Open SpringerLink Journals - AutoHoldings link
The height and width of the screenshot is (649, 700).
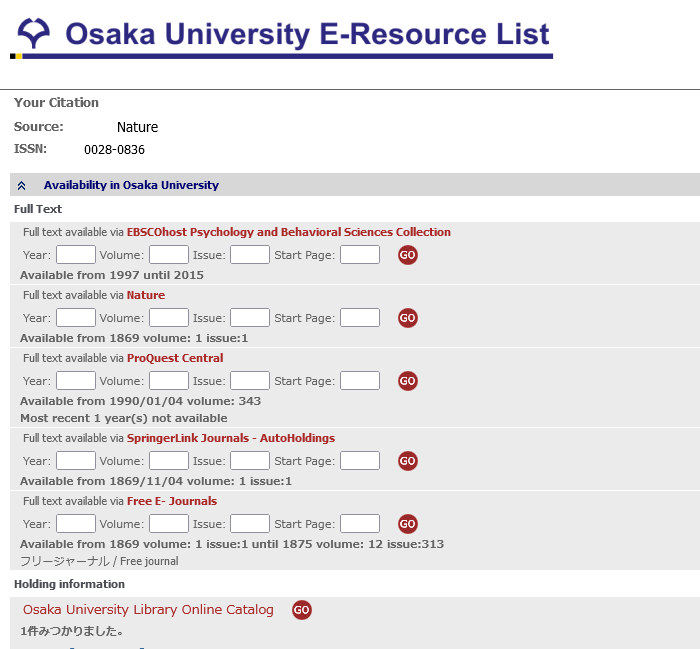tap(231, 438)
